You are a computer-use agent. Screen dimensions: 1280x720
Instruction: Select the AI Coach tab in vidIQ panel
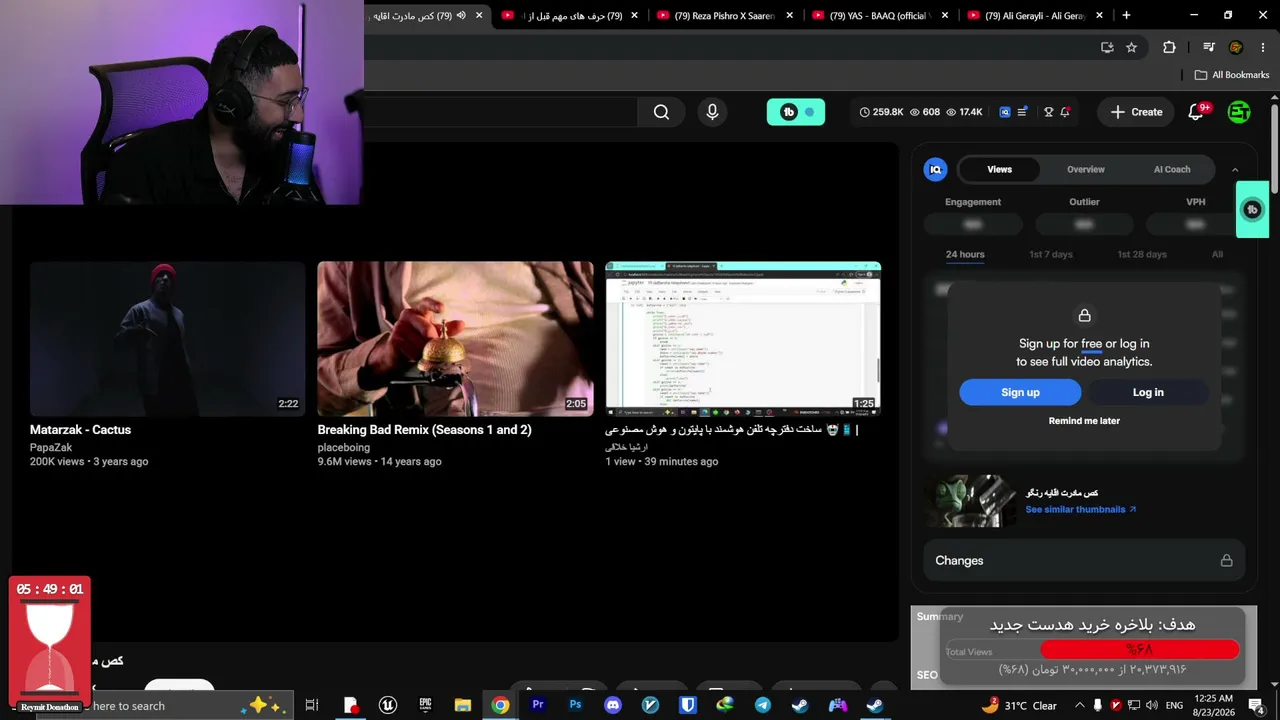(1172, 170)
